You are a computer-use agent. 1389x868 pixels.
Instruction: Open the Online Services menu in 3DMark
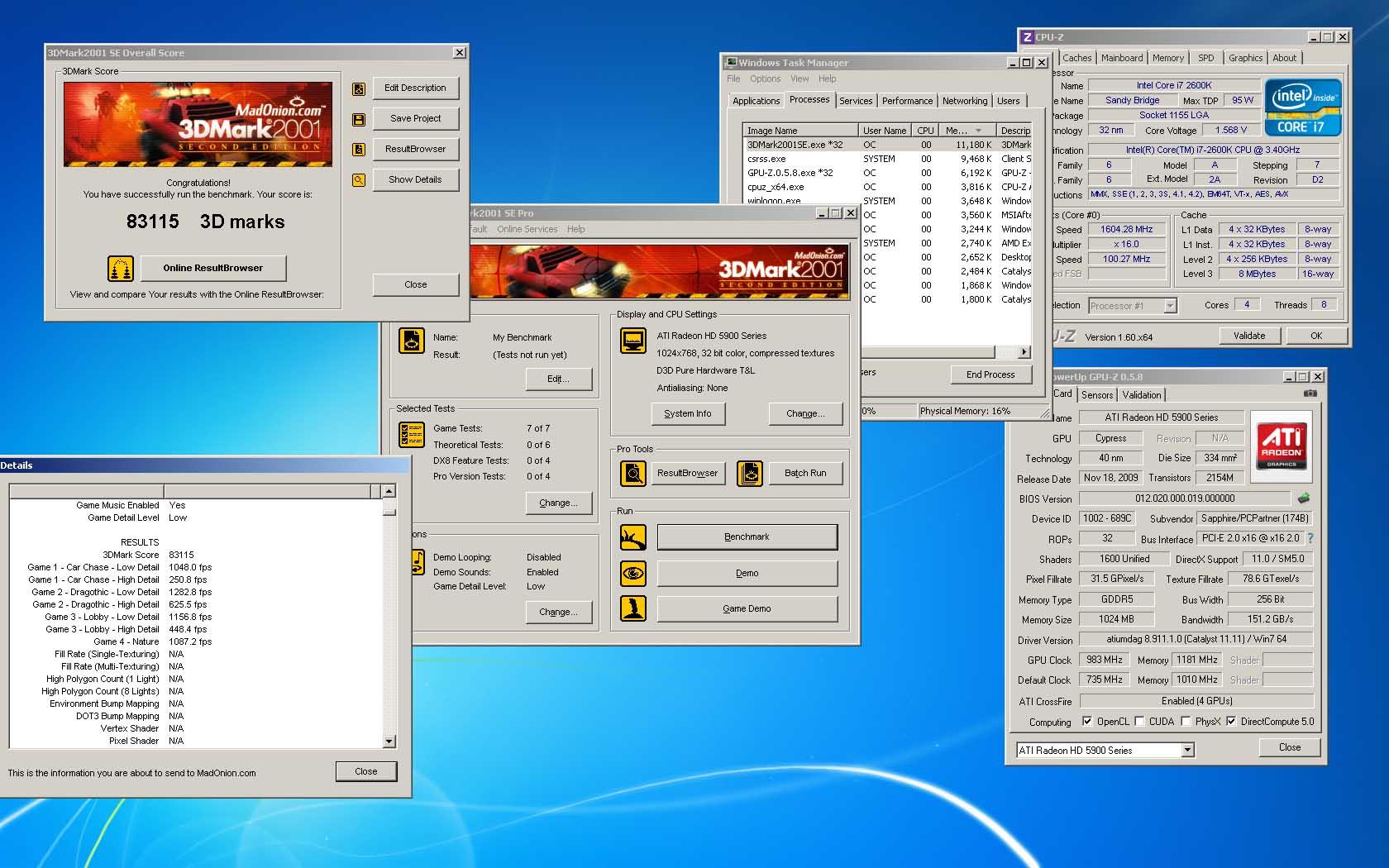[527, 229]
